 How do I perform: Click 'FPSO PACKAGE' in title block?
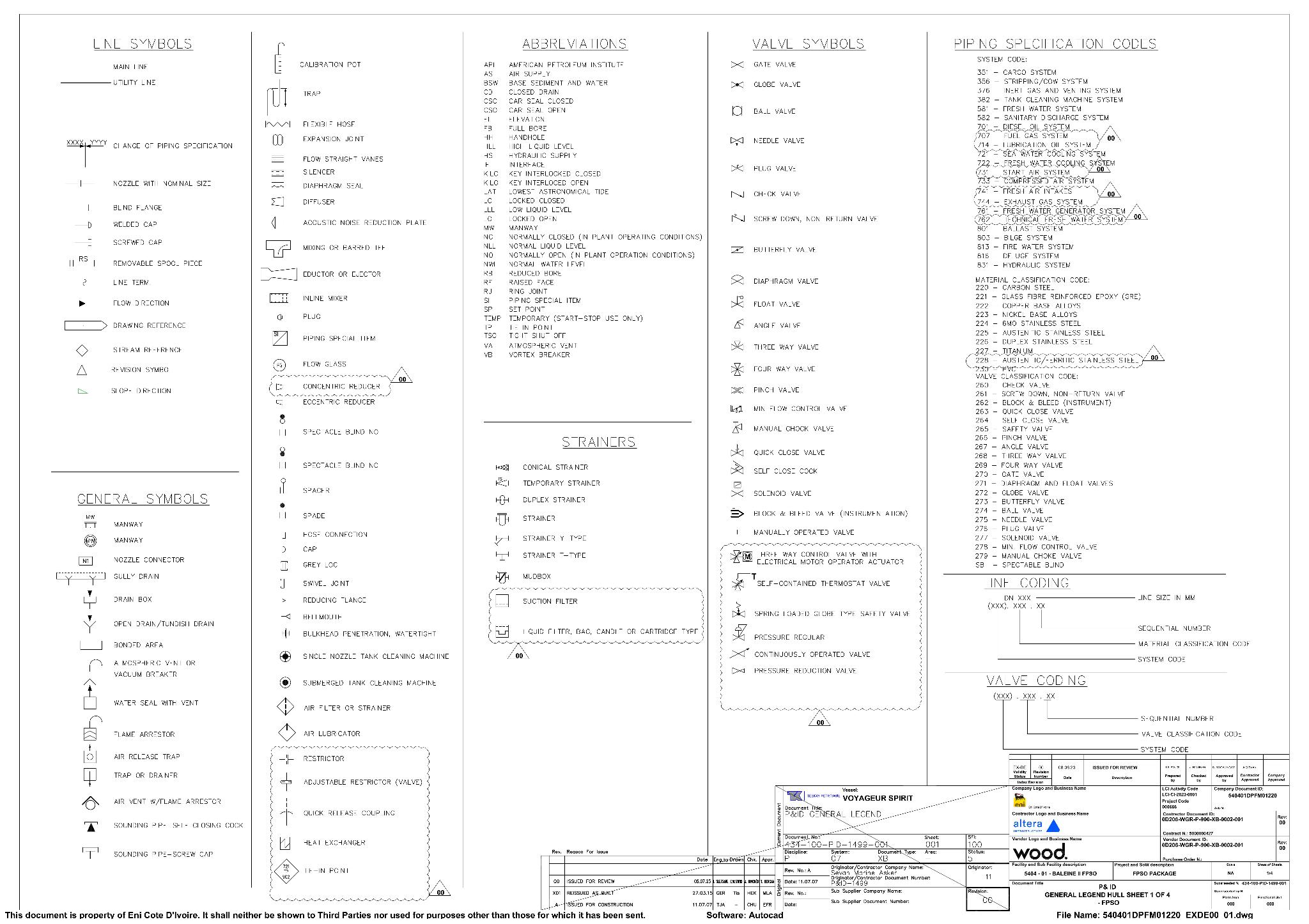[x=1154, y=874]
